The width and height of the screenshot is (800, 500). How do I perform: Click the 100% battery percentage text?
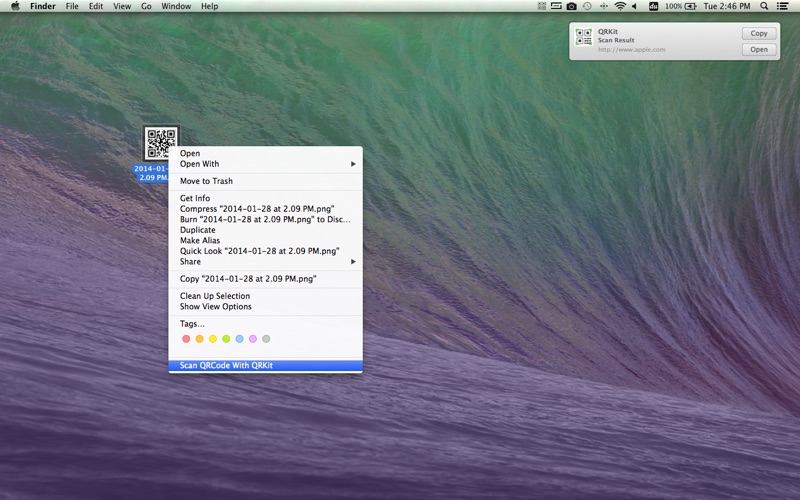coord(673,6)
